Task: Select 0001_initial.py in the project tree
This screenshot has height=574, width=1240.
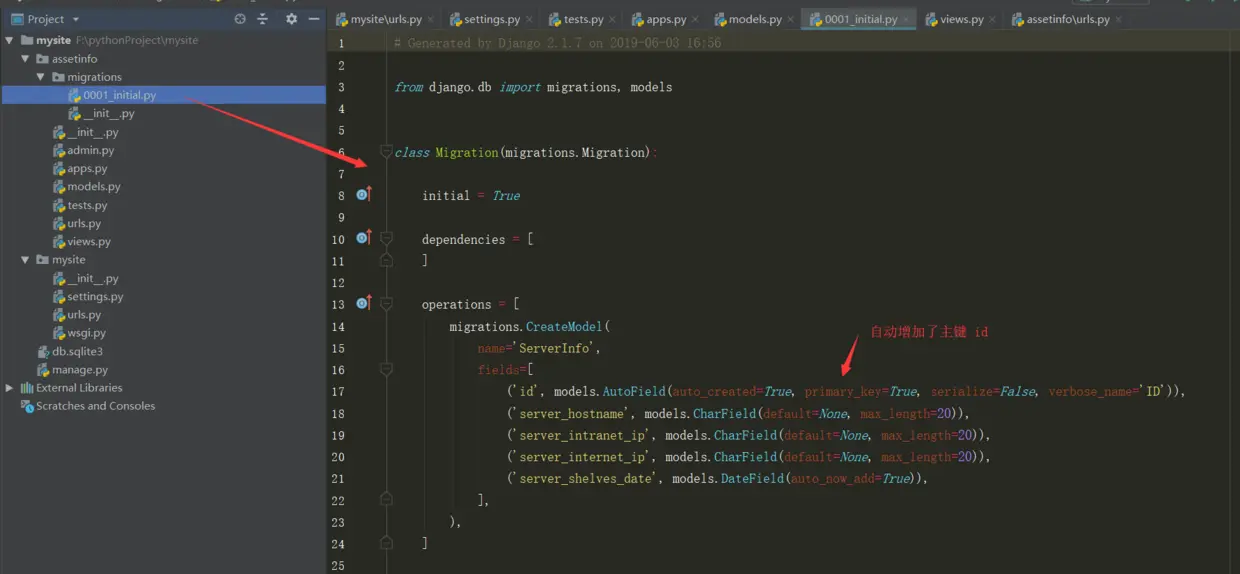Action: pyautogui.click(x=119, y=95)
